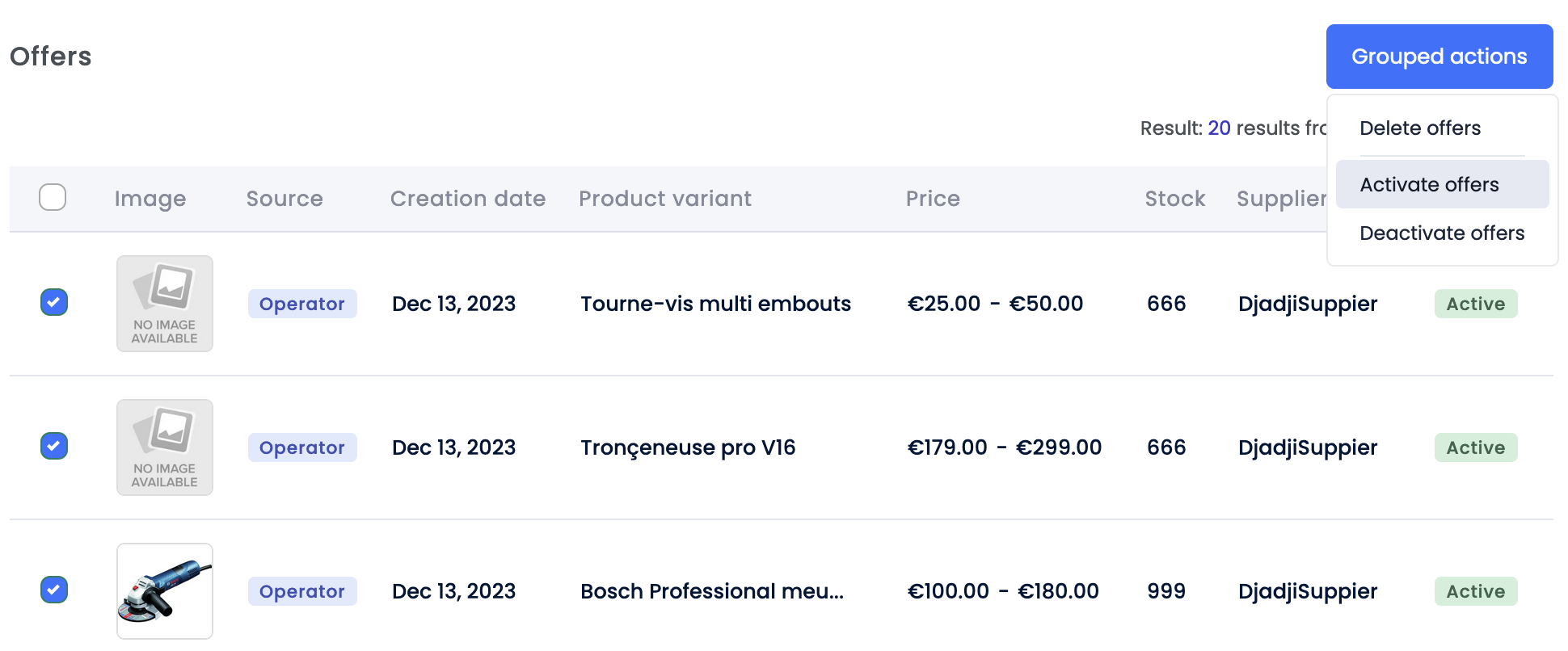Click supplier DjadjiSuppier on the Bosch row

(1307, 591)
